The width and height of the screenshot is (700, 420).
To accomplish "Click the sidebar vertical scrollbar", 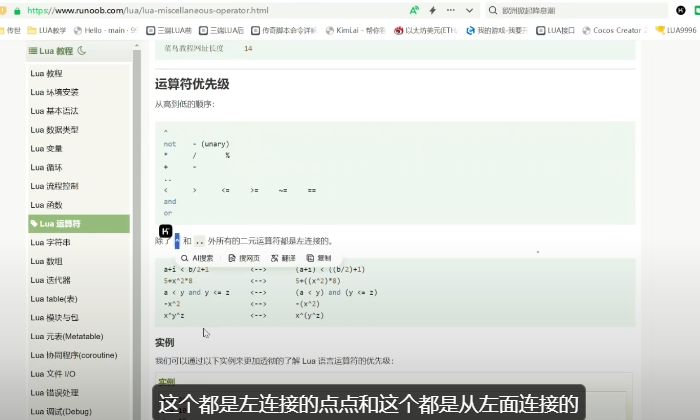I will tap(137, 200).
